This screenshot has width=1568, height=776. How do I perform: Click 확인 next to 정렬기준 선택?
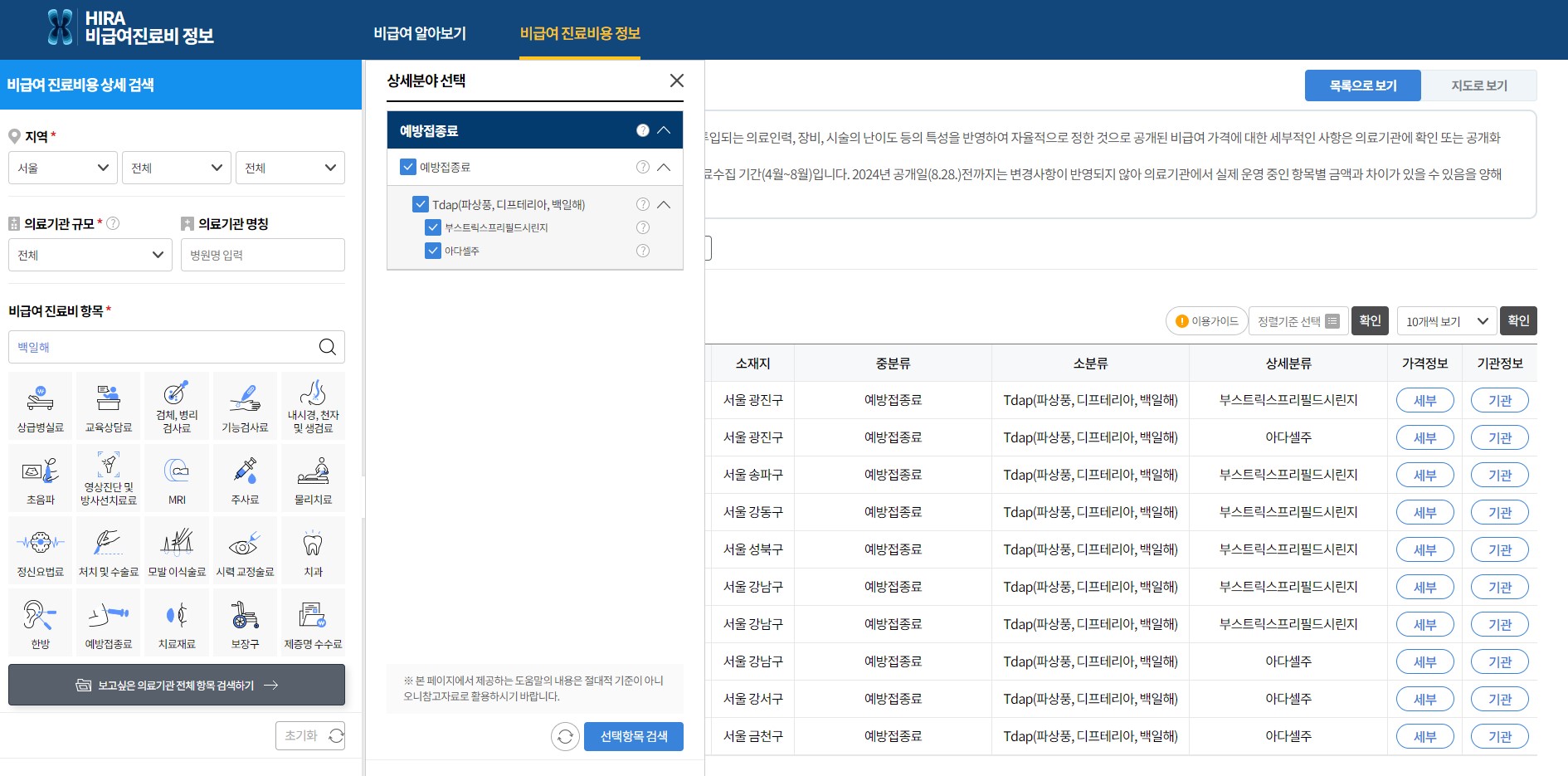click(x=1370, y=320)
